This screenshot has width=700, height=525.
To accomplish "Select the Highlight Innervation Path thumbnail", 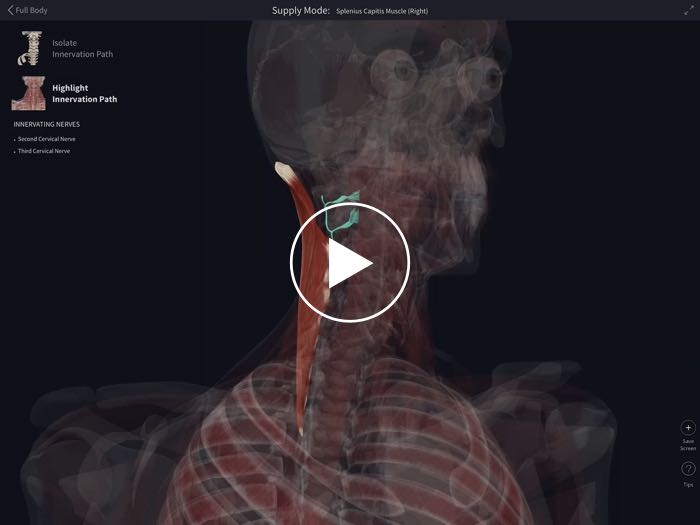I will (x=29, y=94).
